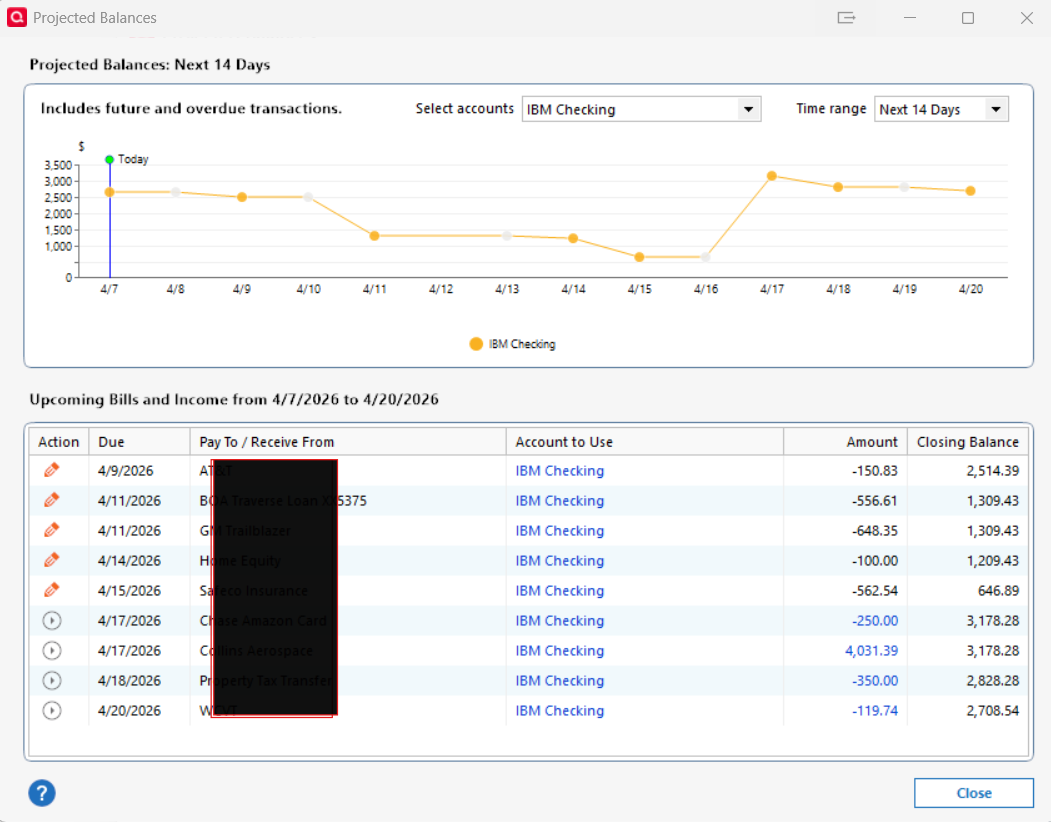The image size is (1051, 822).
Task: Click the action arrow for 4/20/2026 reminder
Action: click(x=52, y=710)
